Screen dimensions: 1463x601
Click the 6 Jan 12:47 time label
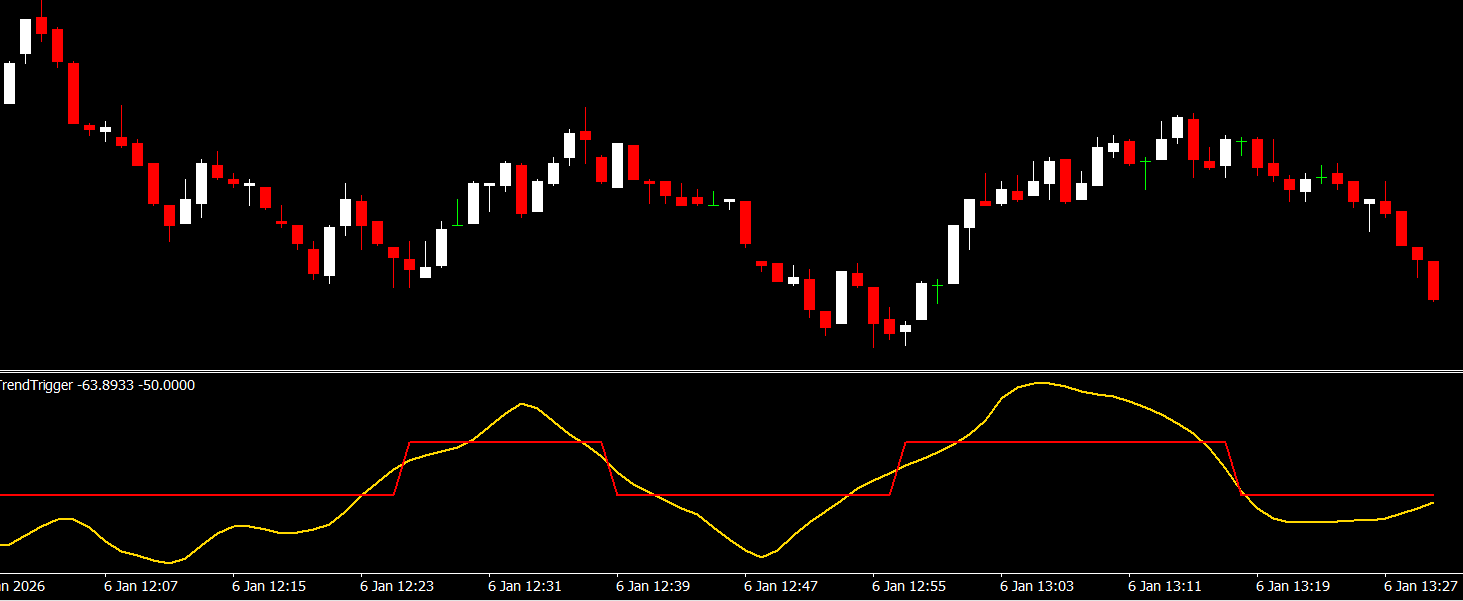coord(781,585)
